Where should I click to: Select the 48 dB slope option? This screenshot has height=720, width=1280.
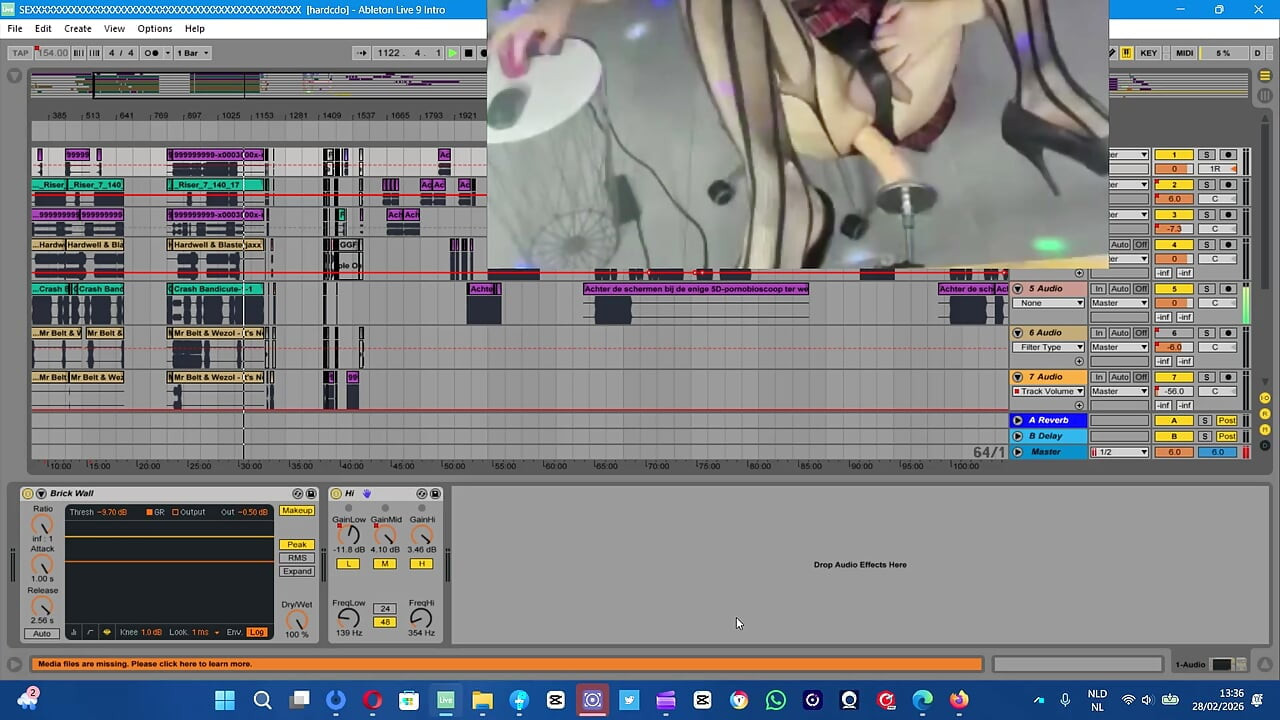tap(384, 622)
